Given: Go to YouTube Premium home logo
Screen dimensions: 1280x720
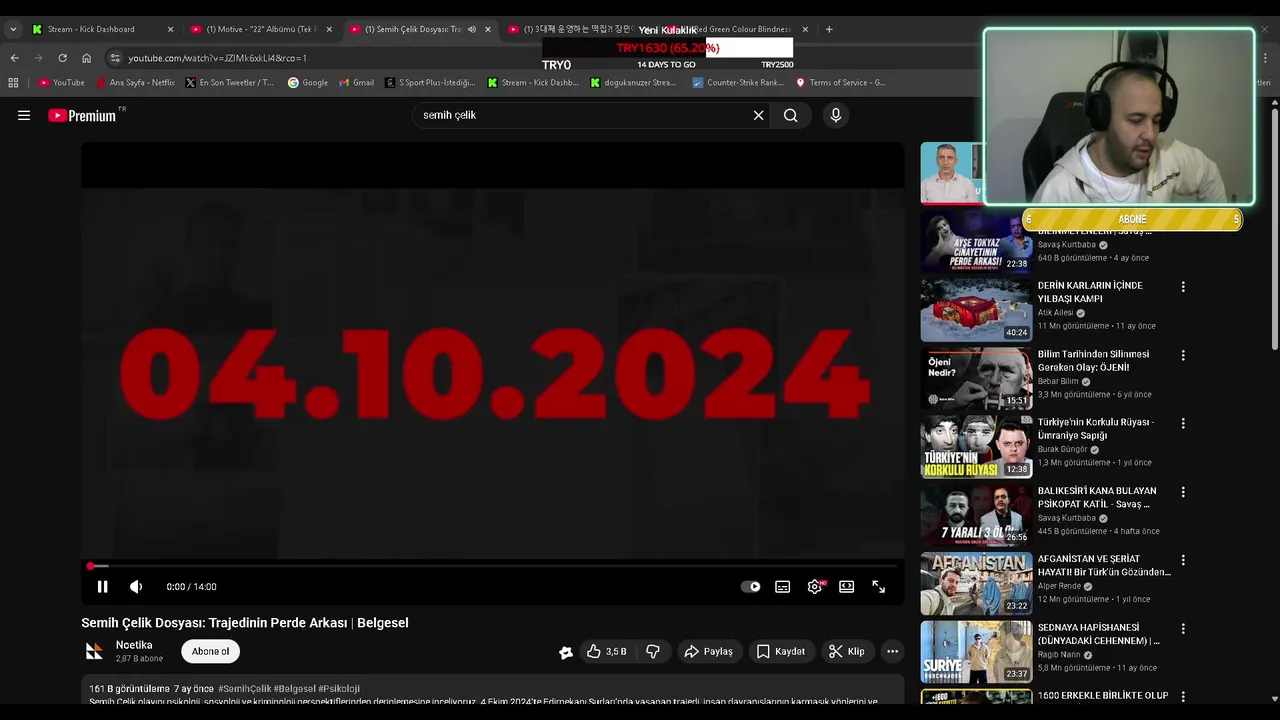Looking at the screenshot, I should coord(84,115).
